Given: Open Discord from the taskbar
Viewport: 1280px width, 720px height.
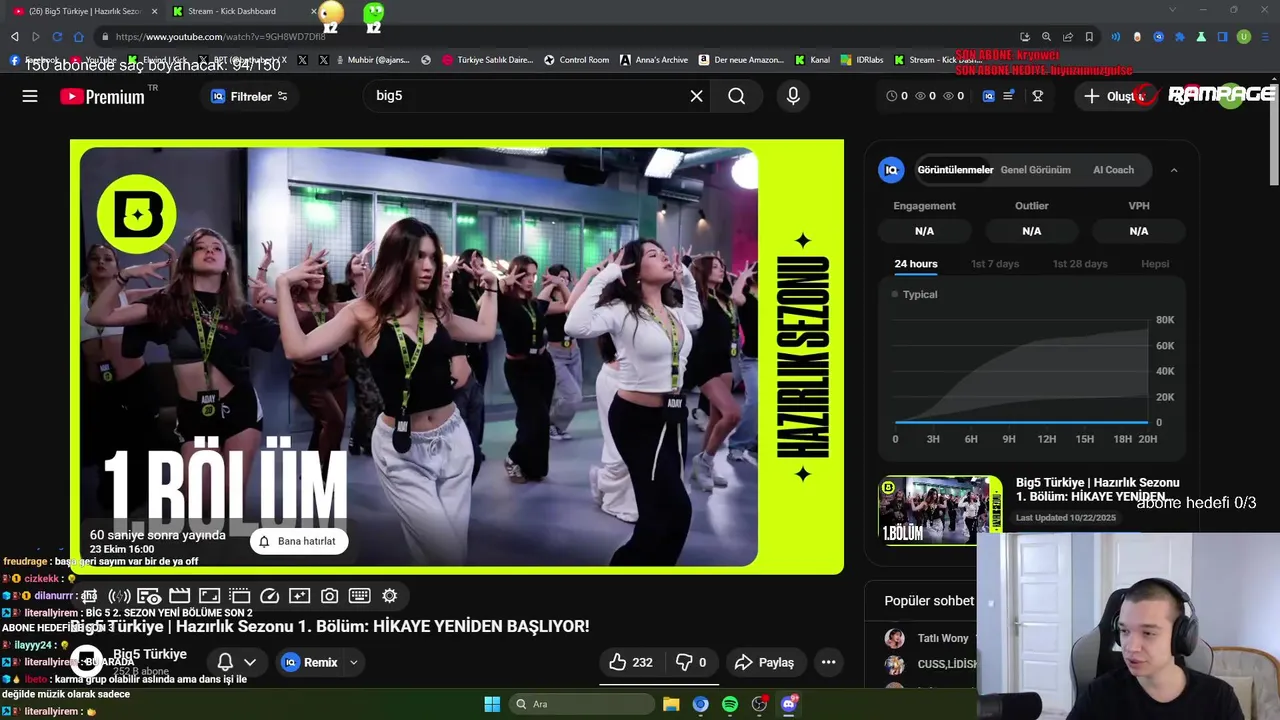Looking at the screenshot, I should (789, 704).
